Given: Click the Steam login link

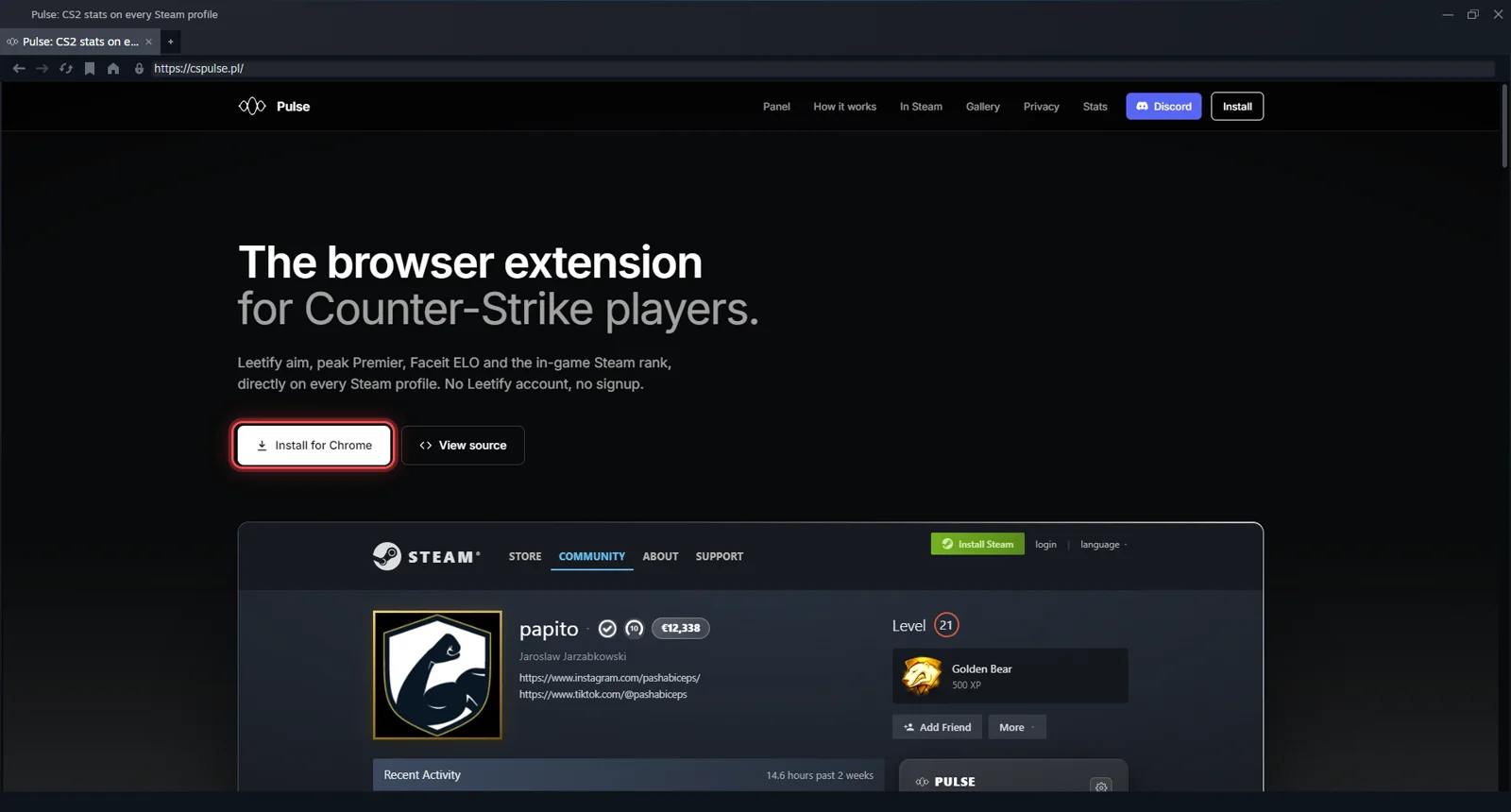Looking at the screenshot, I should (1045, 544).
